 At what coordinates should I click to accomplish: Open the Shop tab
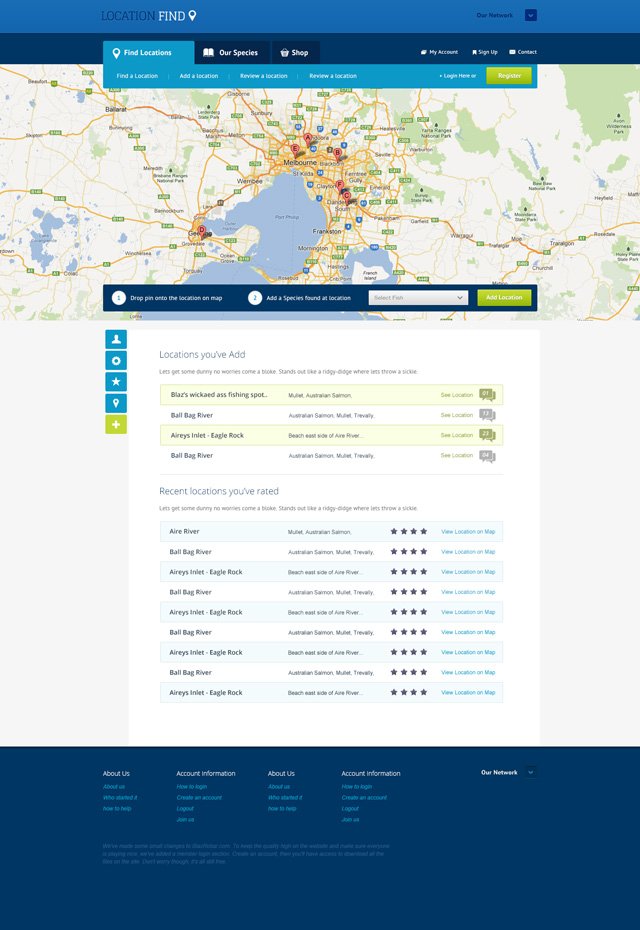coord(294,53)
